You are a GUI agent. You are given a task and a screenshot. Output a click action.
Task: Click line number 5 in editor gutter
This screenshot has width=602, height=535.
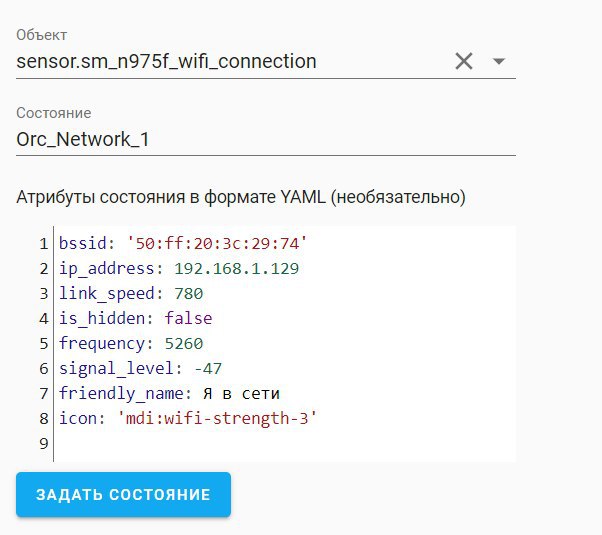44,344
